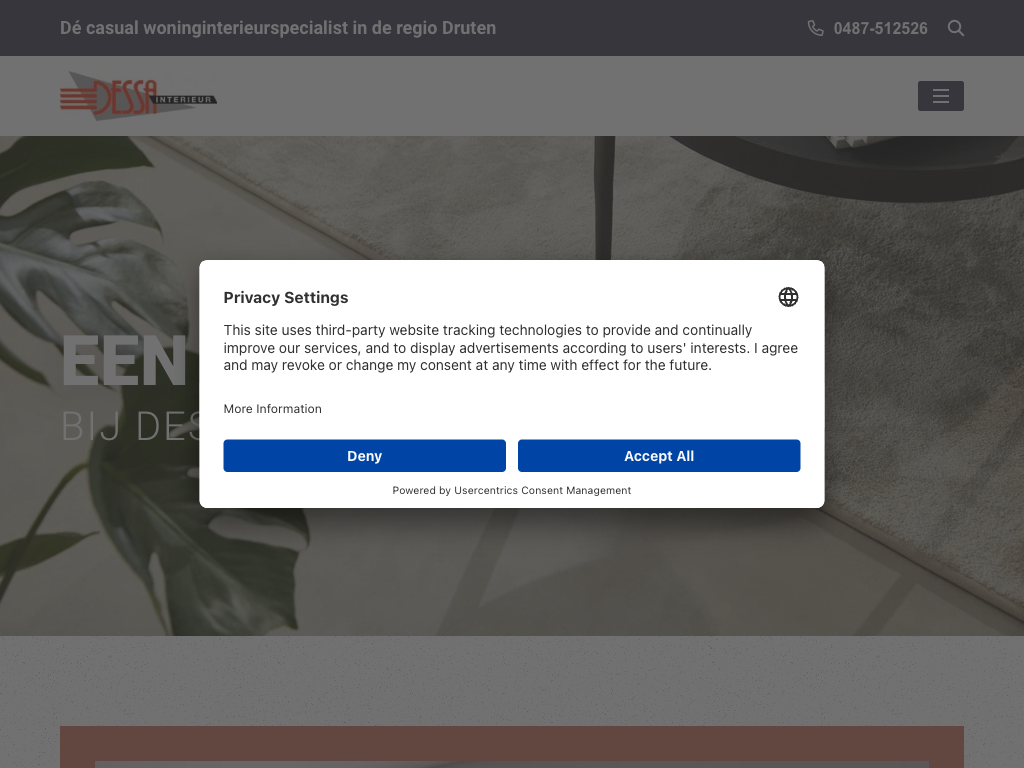This screenshot has width=1024, height=768.
Task: Click the tagline about regio Druten
Action: [278, 28]
